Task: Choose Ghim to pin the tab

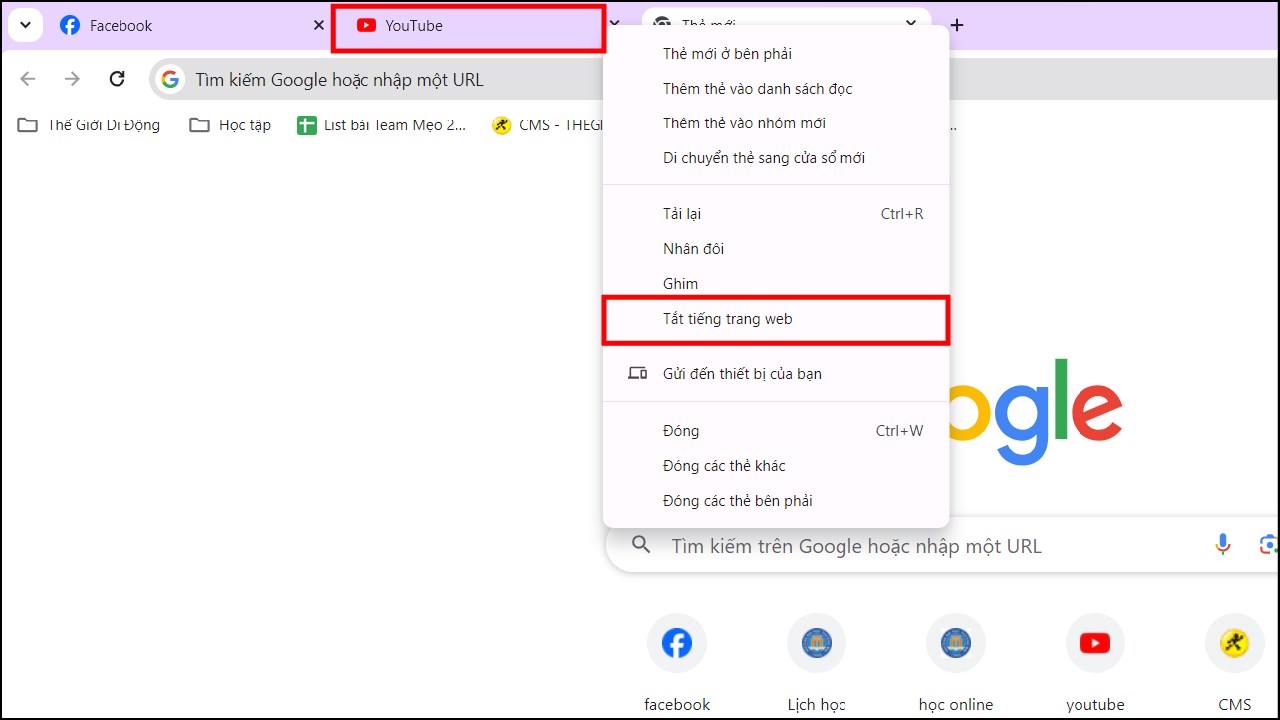Action: (776, 284)
